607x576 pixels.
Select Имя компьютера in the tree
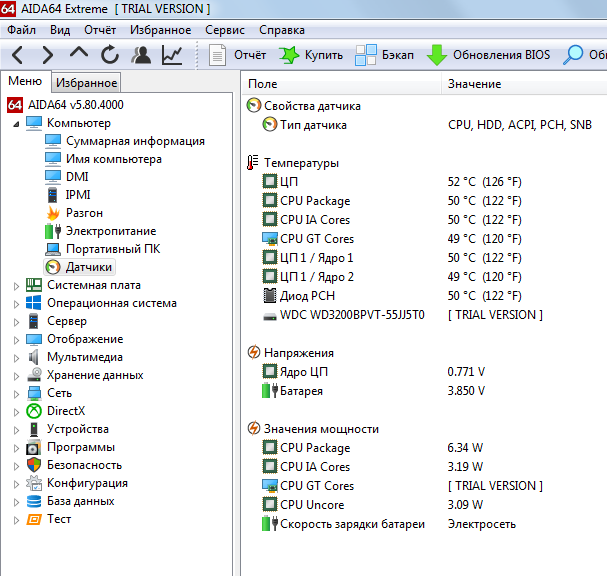(x=114, y=159)
